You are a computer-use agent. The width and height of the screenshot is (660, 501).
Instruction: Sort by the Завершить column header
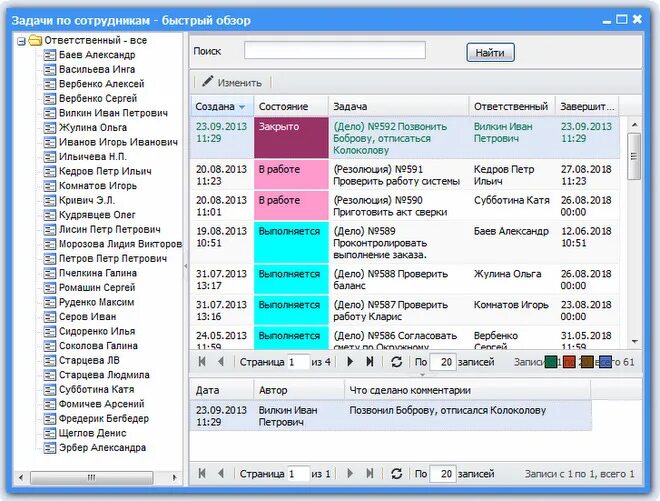pos(587,107)
